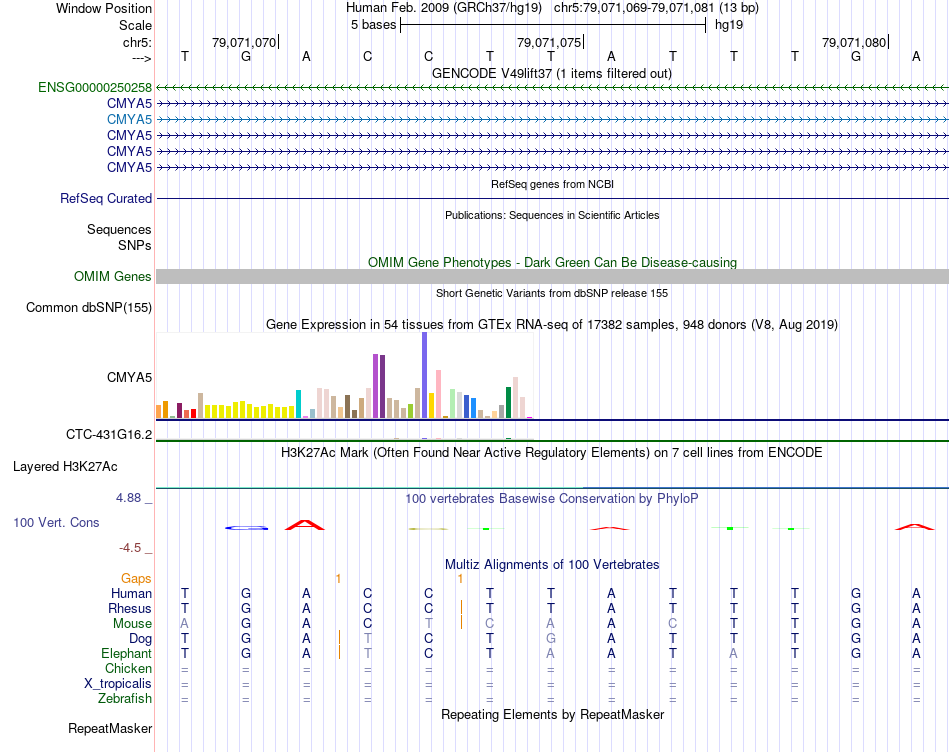950x752 pixels.
Task: Click the Sequences publications track label
Action: pyautogui.click(x=119, y=229)
